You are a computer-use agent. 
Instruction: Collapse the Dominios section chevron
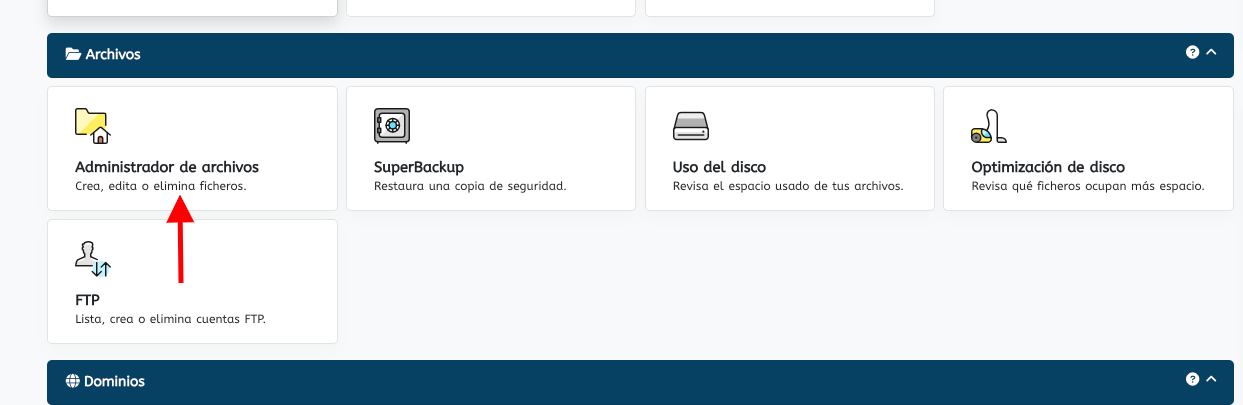click(x=1211, y=379)
